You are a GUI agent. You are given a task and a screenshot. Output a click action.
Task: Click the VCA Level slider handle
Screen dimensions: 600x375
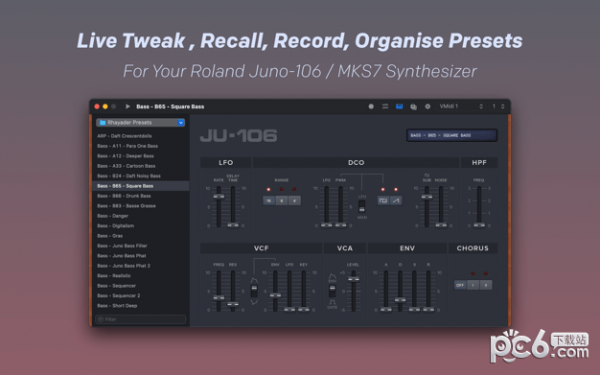click(x=353, y=279)
